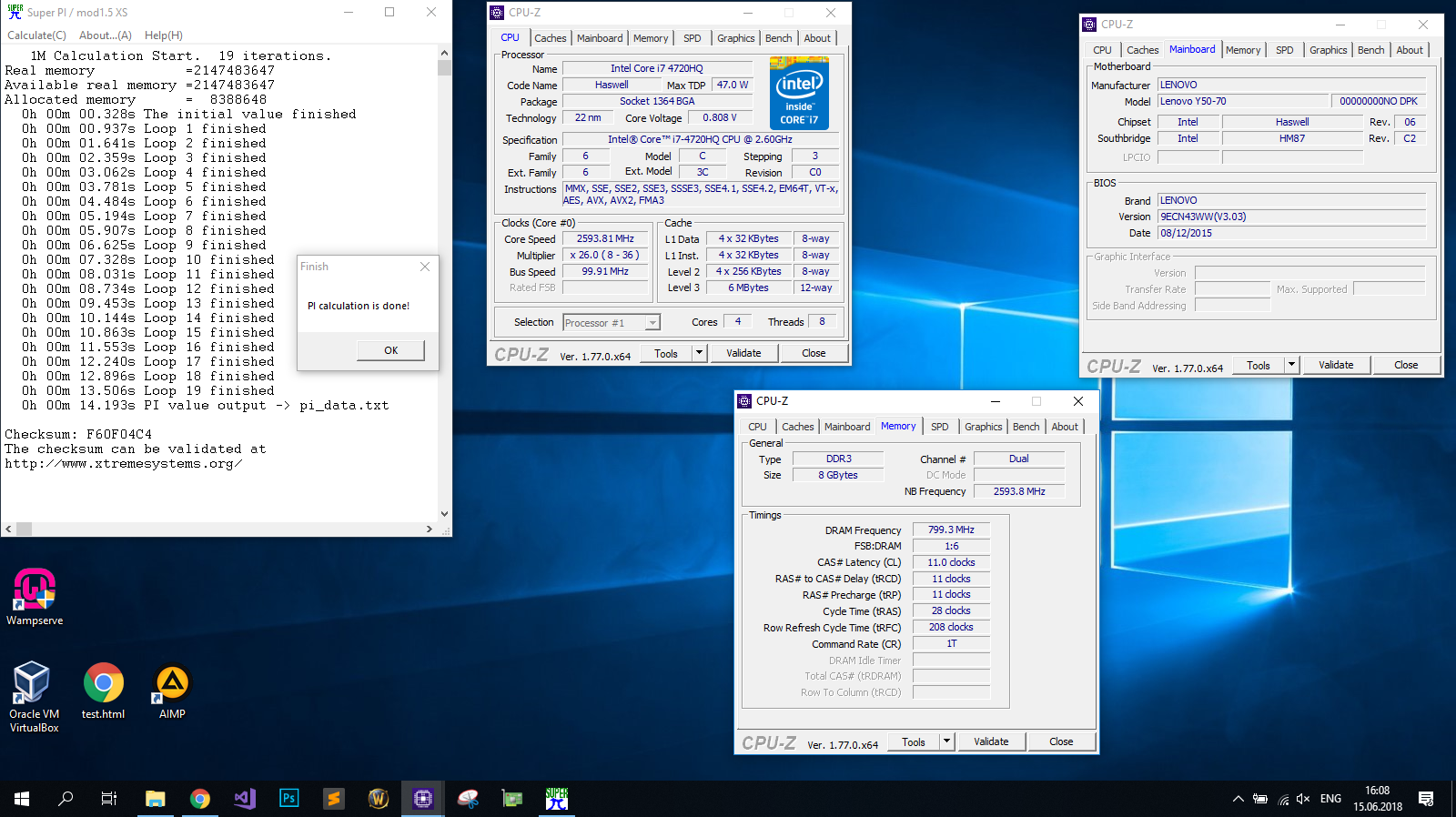The image size is (1456, 817).
Task: Open test.html Chrome desktop shortcut
Action: click(103, 691)
